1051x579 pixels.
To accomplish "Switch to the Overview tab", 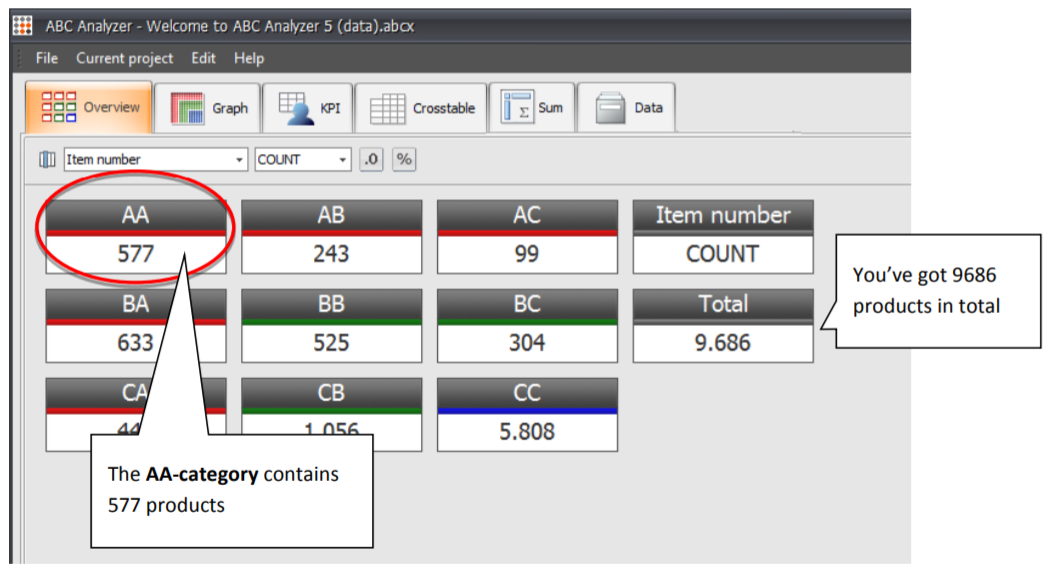I will pos(89,107).
